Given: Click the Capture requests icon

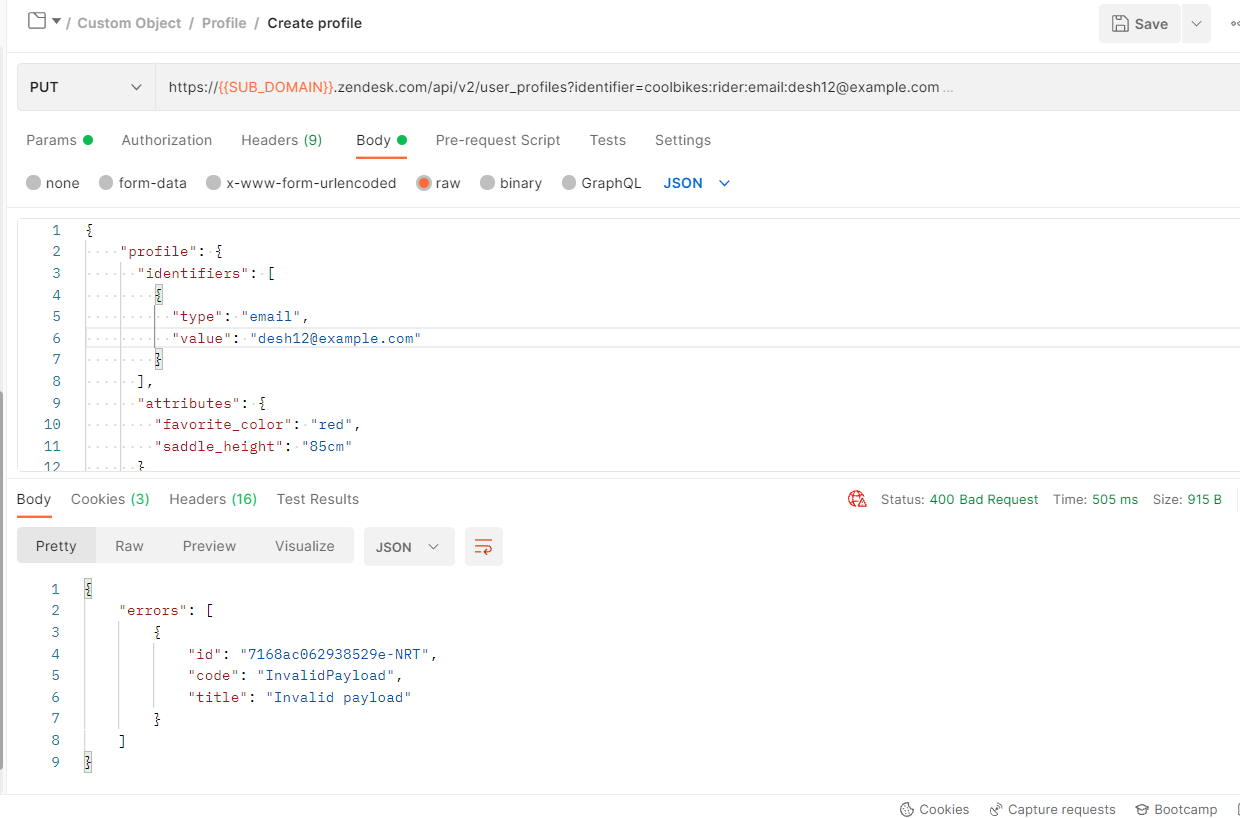Looking at the screenshot, I should [996, 809].
